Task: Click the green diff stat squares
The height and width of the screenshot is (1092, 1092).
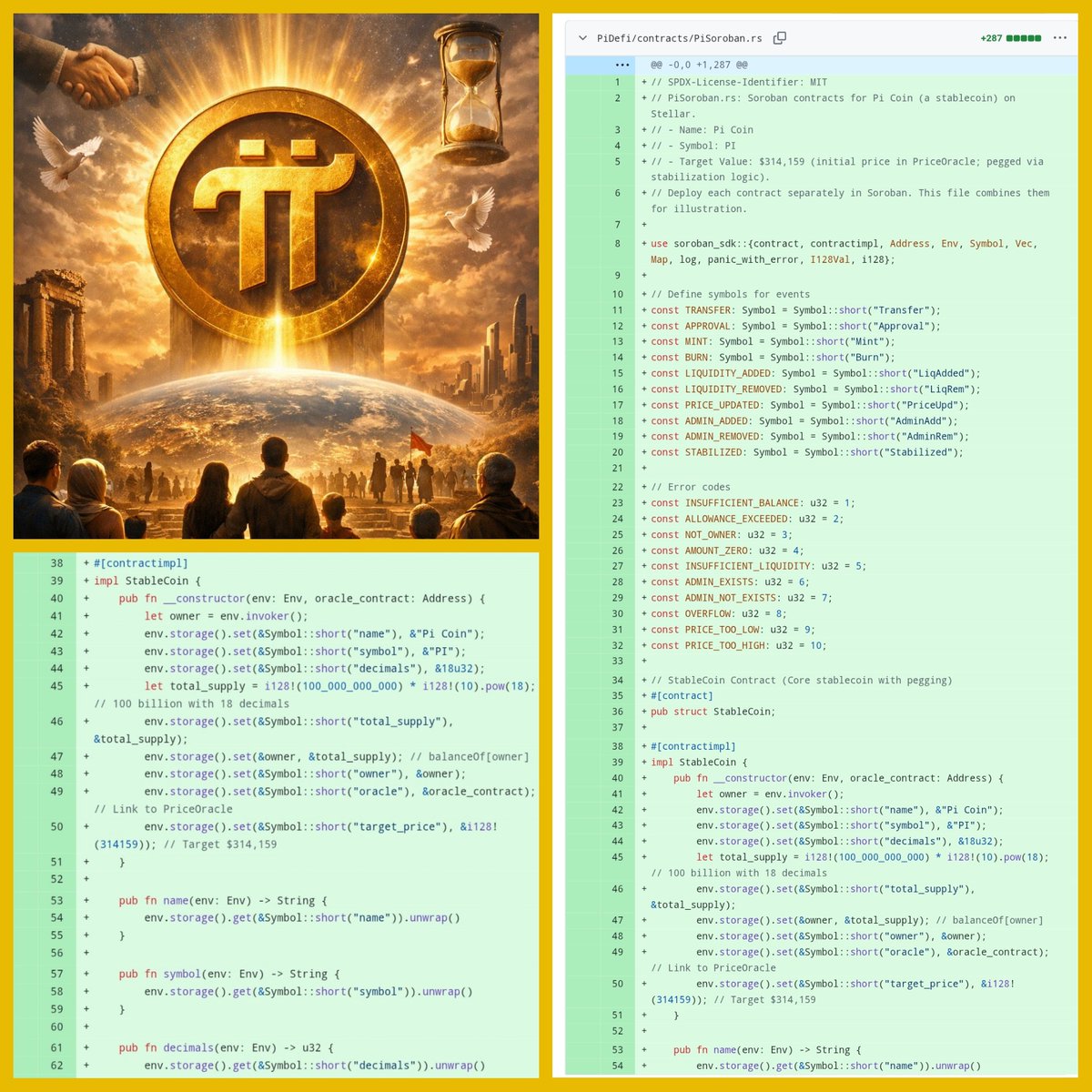Action: click(1025, 38)
